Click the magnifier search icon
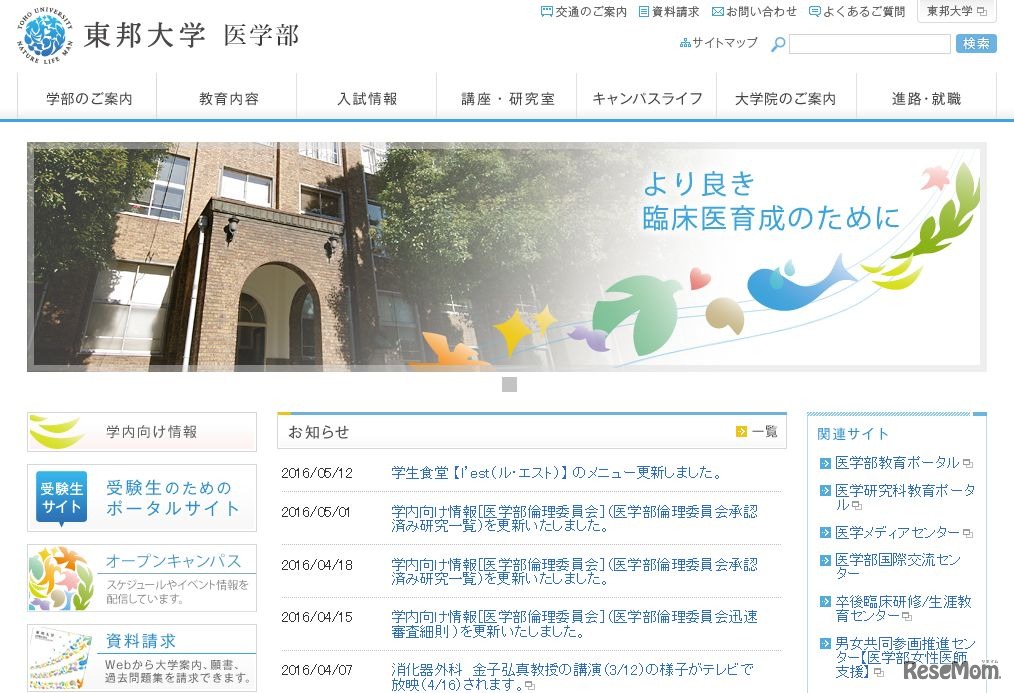Image resolution: width=1014 pixels, height=693 pixels. pyautogui.click(x=778, y=44)
